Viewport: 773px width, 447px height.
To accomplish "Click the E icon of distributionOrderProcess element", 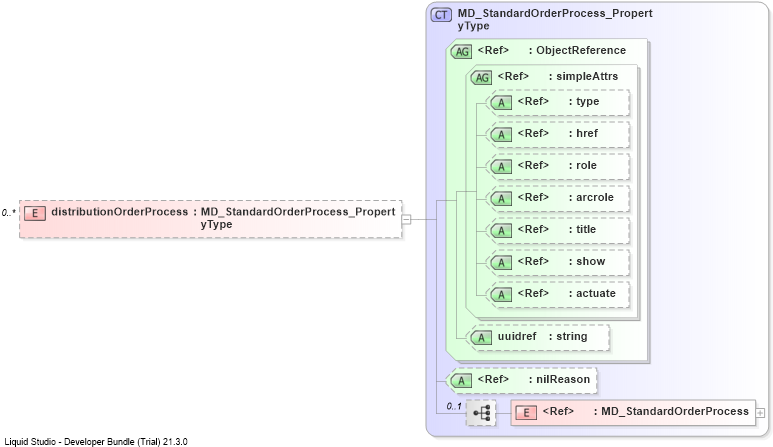I will pos(35,213).
